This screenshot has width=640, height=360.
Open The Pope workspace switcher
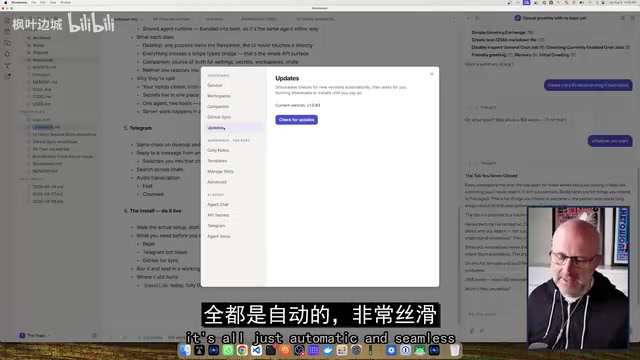[x=35, y=336]
